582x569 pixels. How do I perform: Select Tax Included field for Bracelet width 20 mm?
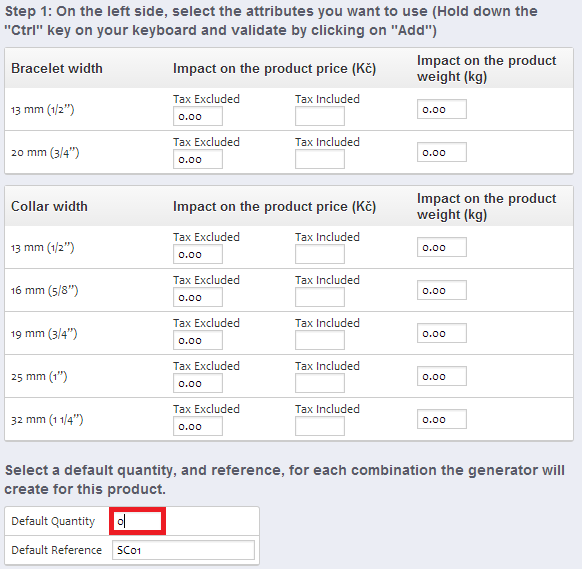pyautogui.click(x=320, y=160)
